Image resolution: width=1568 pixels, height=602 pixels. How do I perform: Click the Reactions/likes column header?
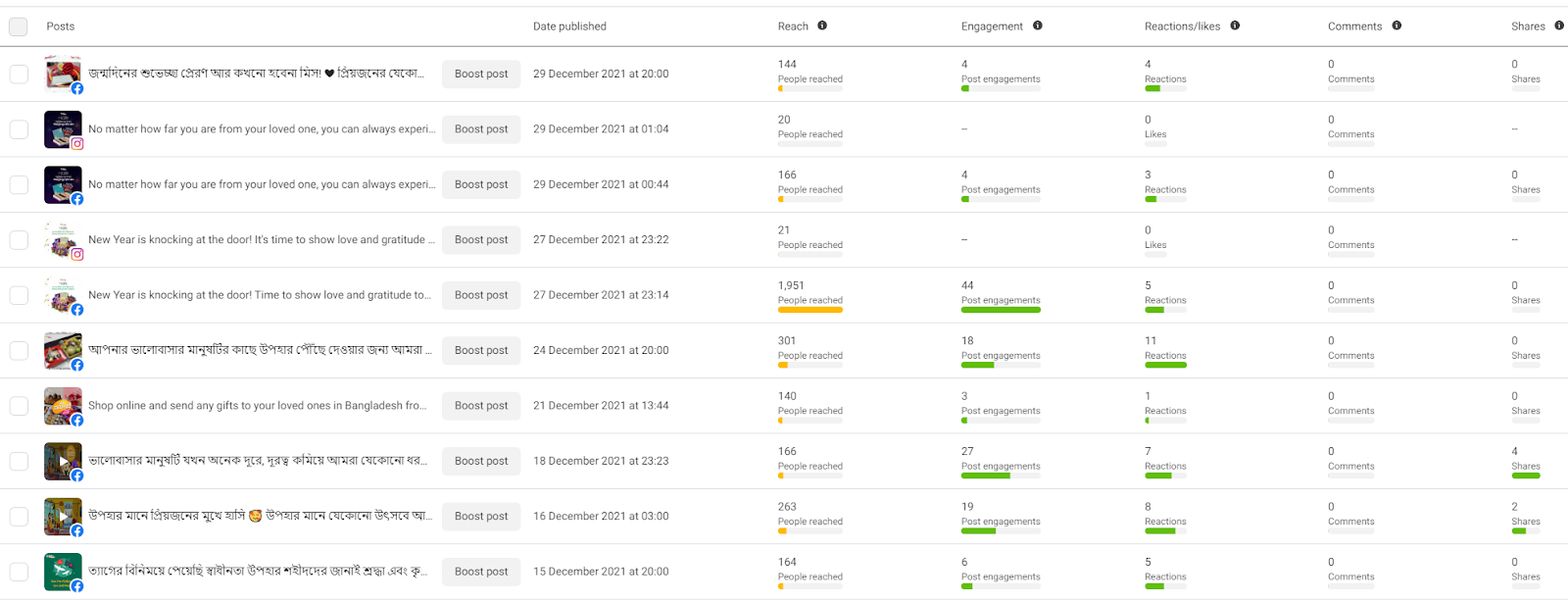[x=1182, y=26]
